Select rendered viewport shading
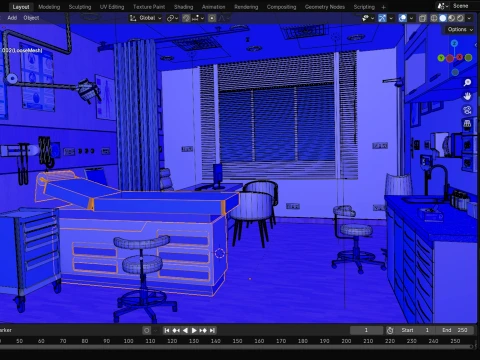The image size is (480, 360). point(460,18)
